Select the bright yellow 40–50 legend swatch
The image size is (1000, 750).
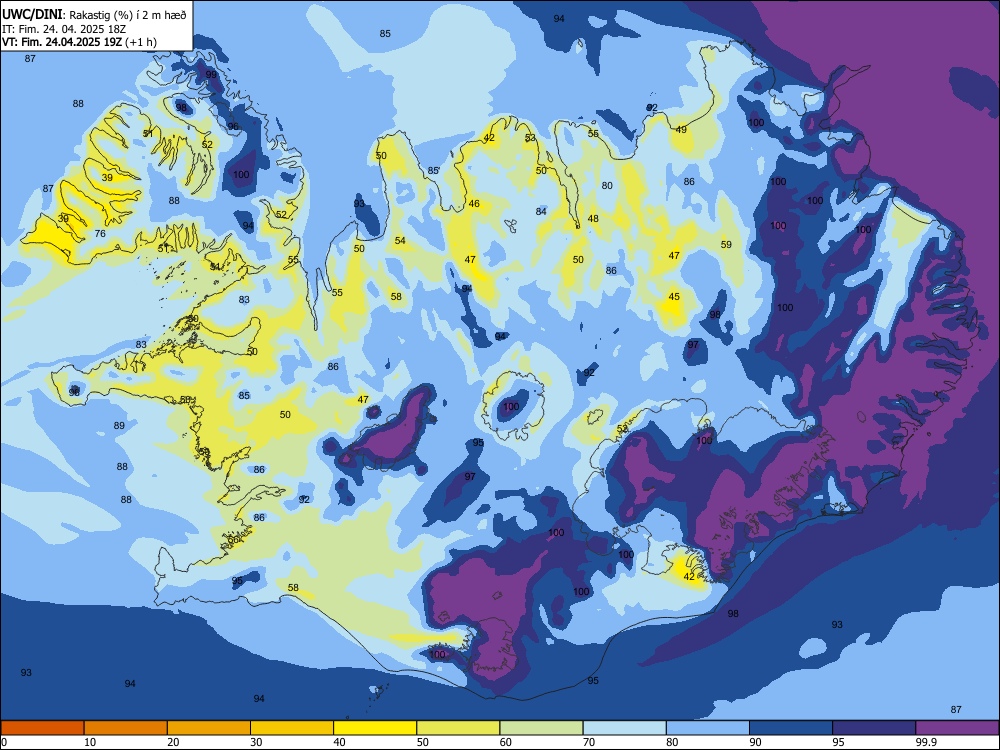pyautogui.click(x=375, y=728)
